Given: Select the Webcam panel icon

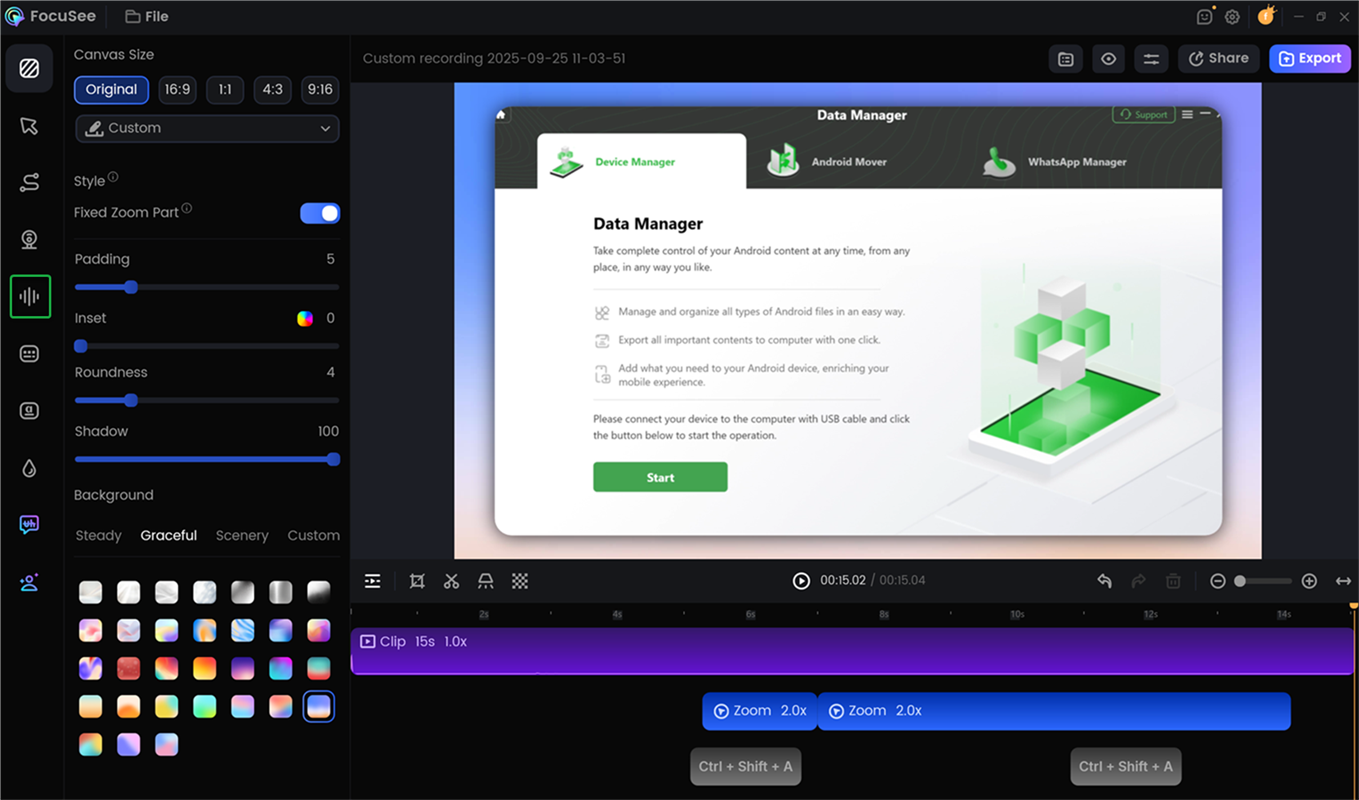Looking at the screenshot, I should click(30, 239).
